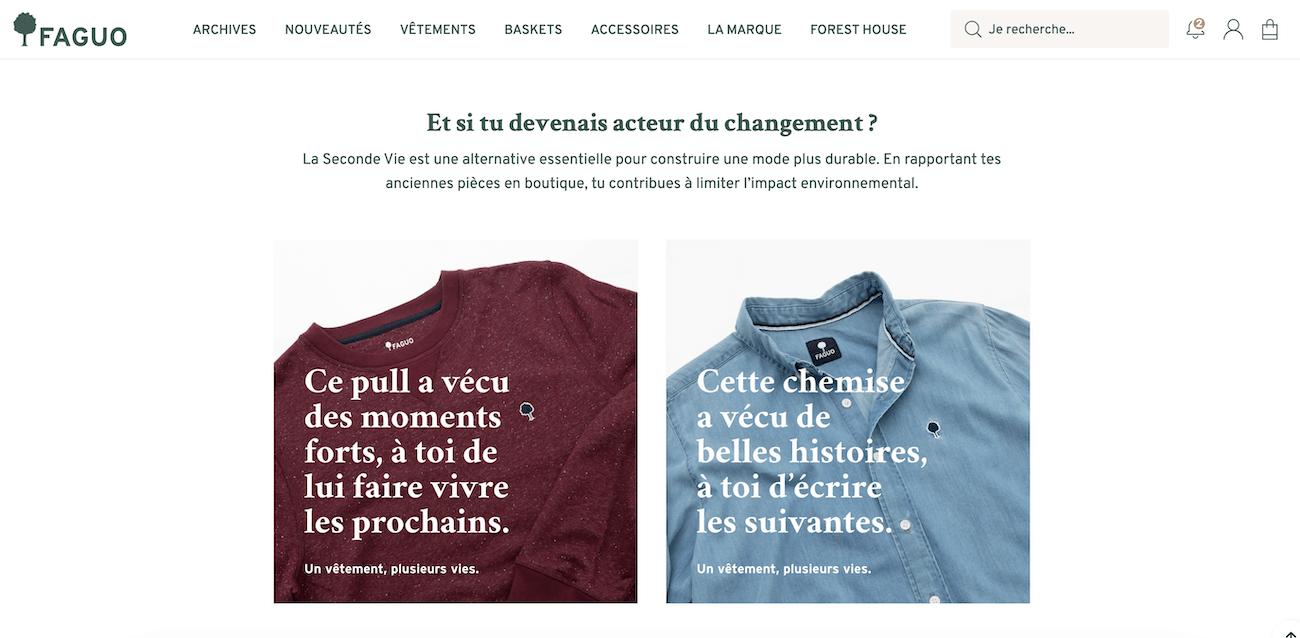
Task: Expand the Baskets menu
Action: [533, 30]
